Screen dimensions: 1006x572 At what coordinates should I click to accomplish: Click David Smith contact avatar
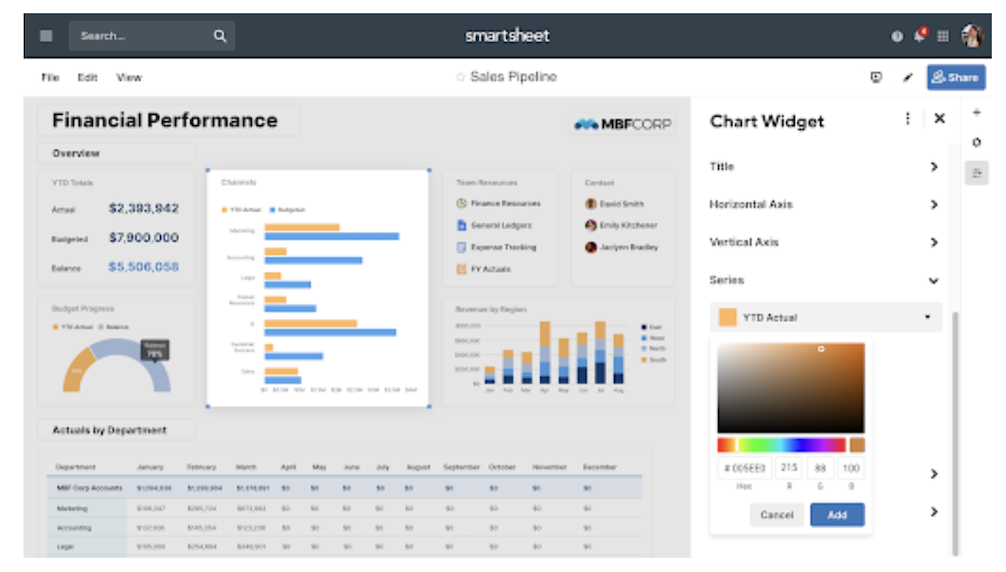click(590, 203)
